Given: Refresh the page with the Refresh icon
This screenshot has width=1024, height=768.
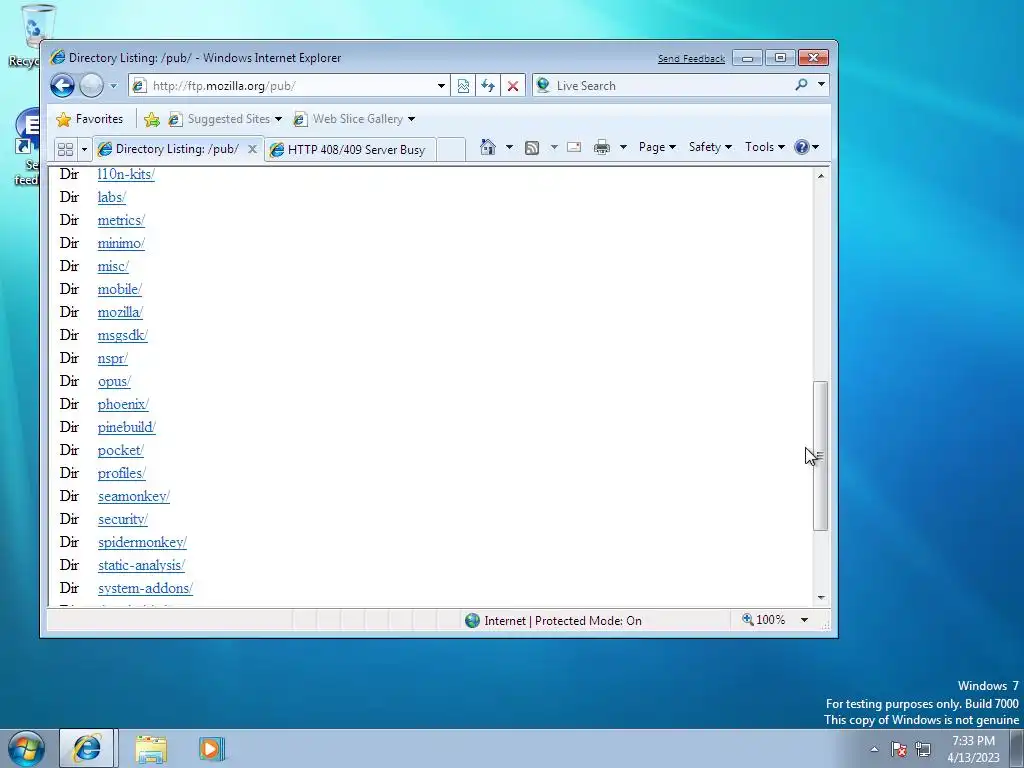Looking at the screenshot, I should coord(488,86).
